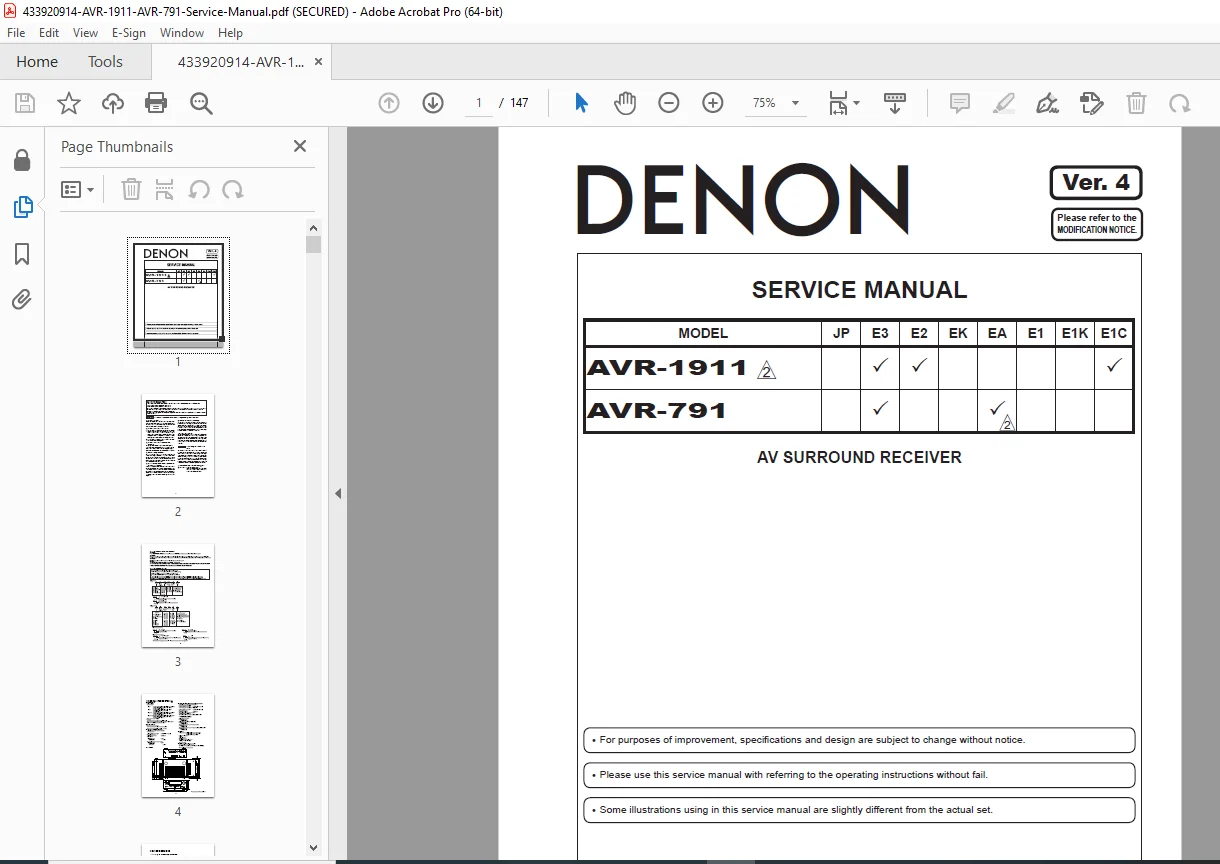This screenshot has height=864, width=1220.
Task: Zoom in with plus icon
Action: click(713, 103)
